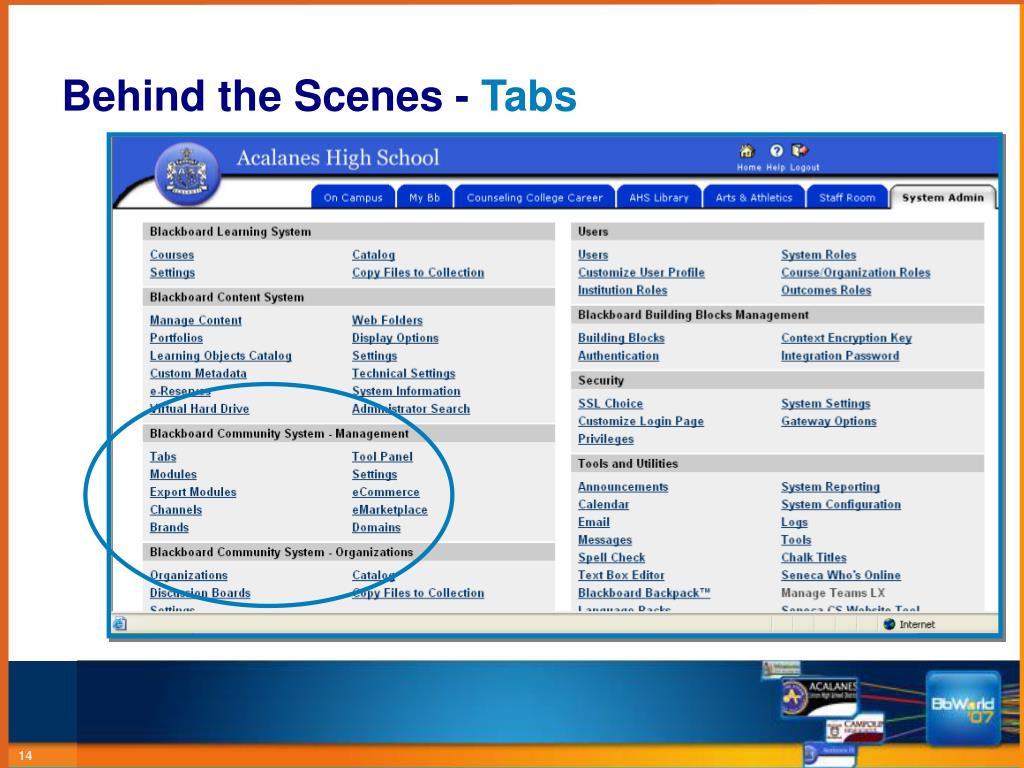Click System Configuration link

[x=840, y=504]
